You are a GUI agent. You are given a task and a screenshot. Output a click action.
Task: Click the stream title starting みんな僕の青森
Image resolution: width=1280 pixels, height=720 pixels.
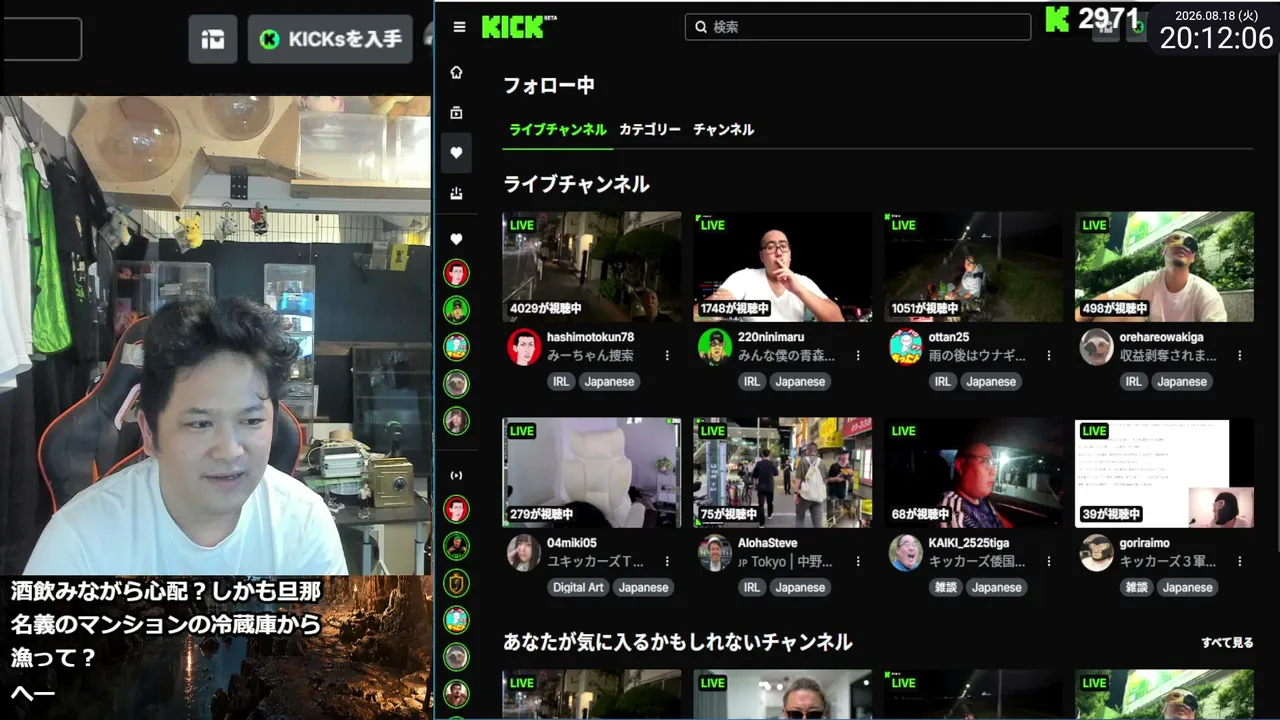click(787, 355)
